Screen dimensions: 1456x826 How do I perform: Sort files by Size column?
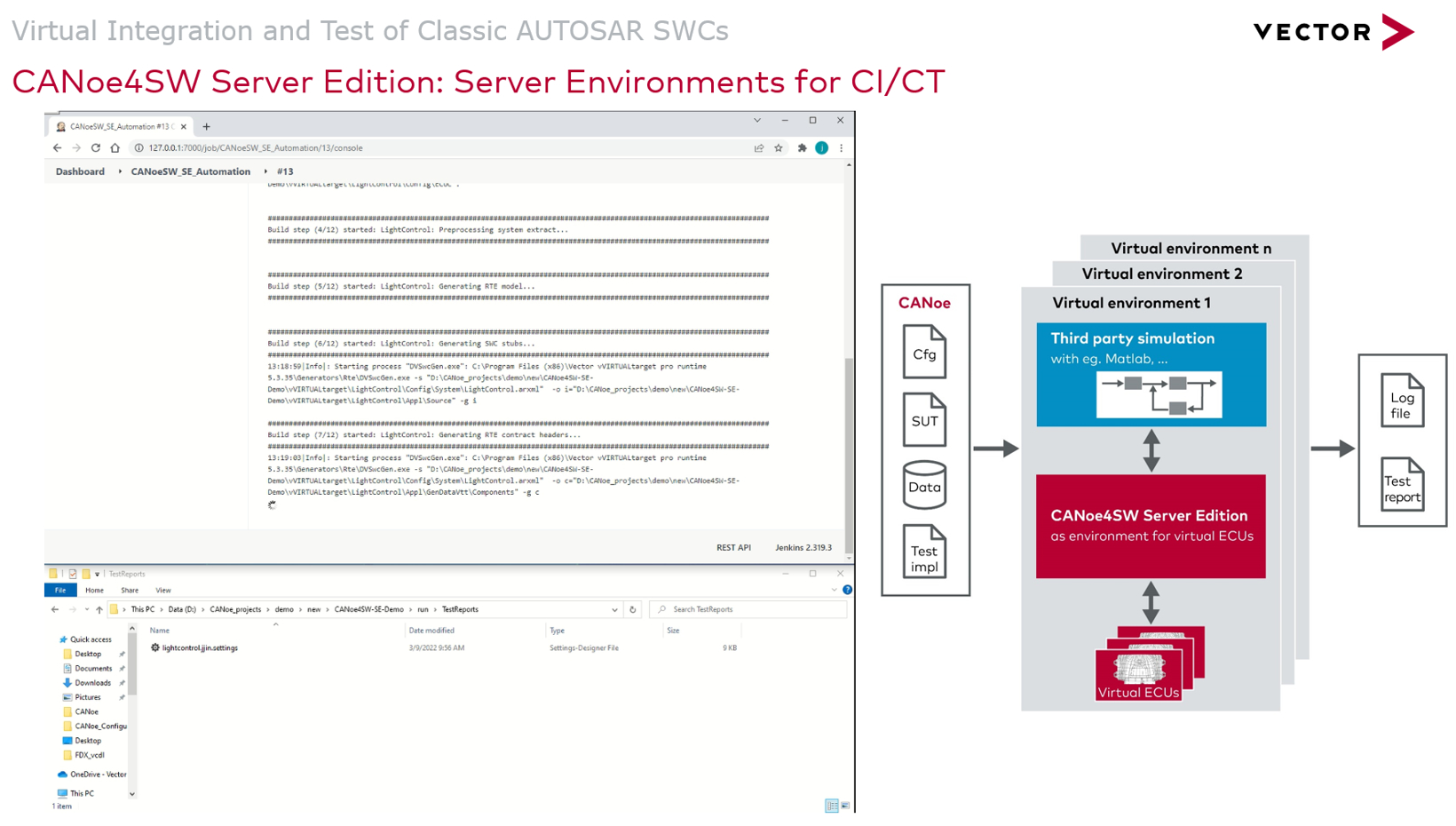click(673, 631)
